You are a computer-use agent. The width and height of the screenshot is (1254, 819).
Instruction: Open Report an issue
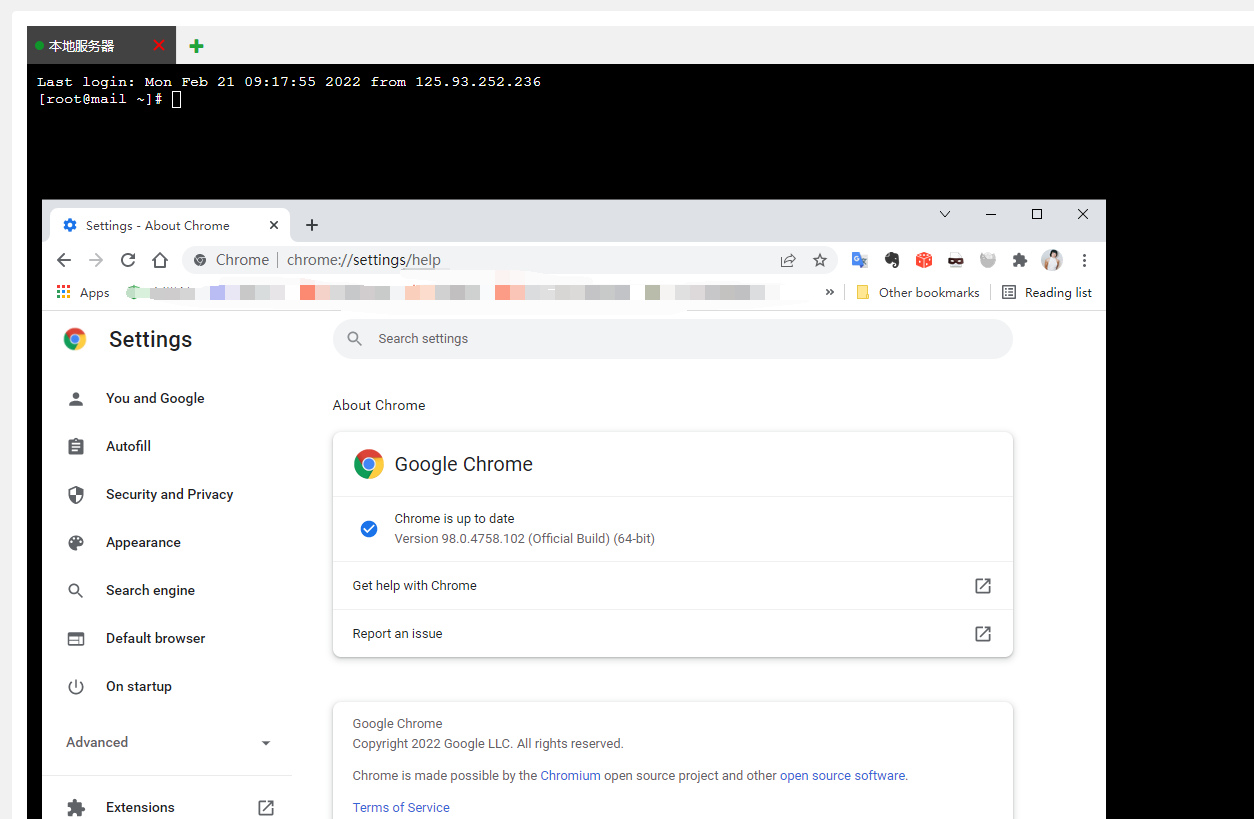673,634
